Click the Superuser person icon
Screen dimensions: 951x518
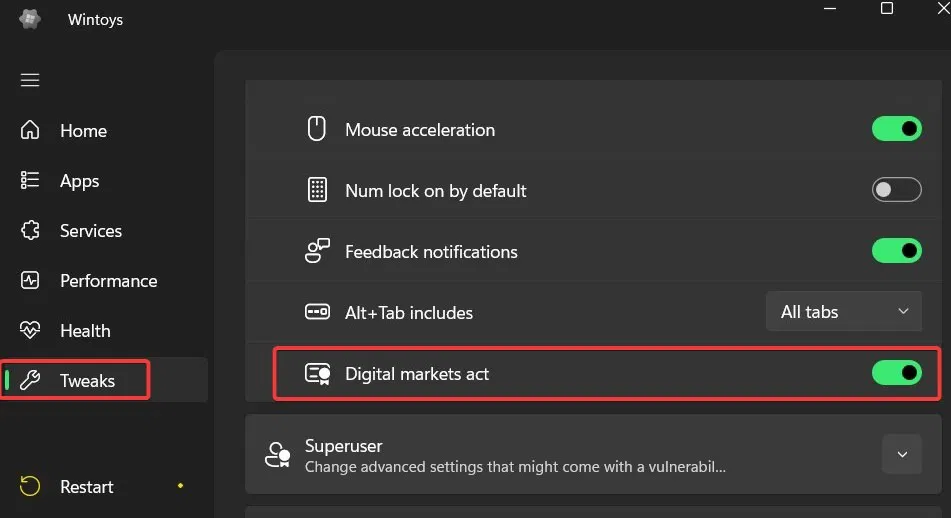tap(277, 455)
